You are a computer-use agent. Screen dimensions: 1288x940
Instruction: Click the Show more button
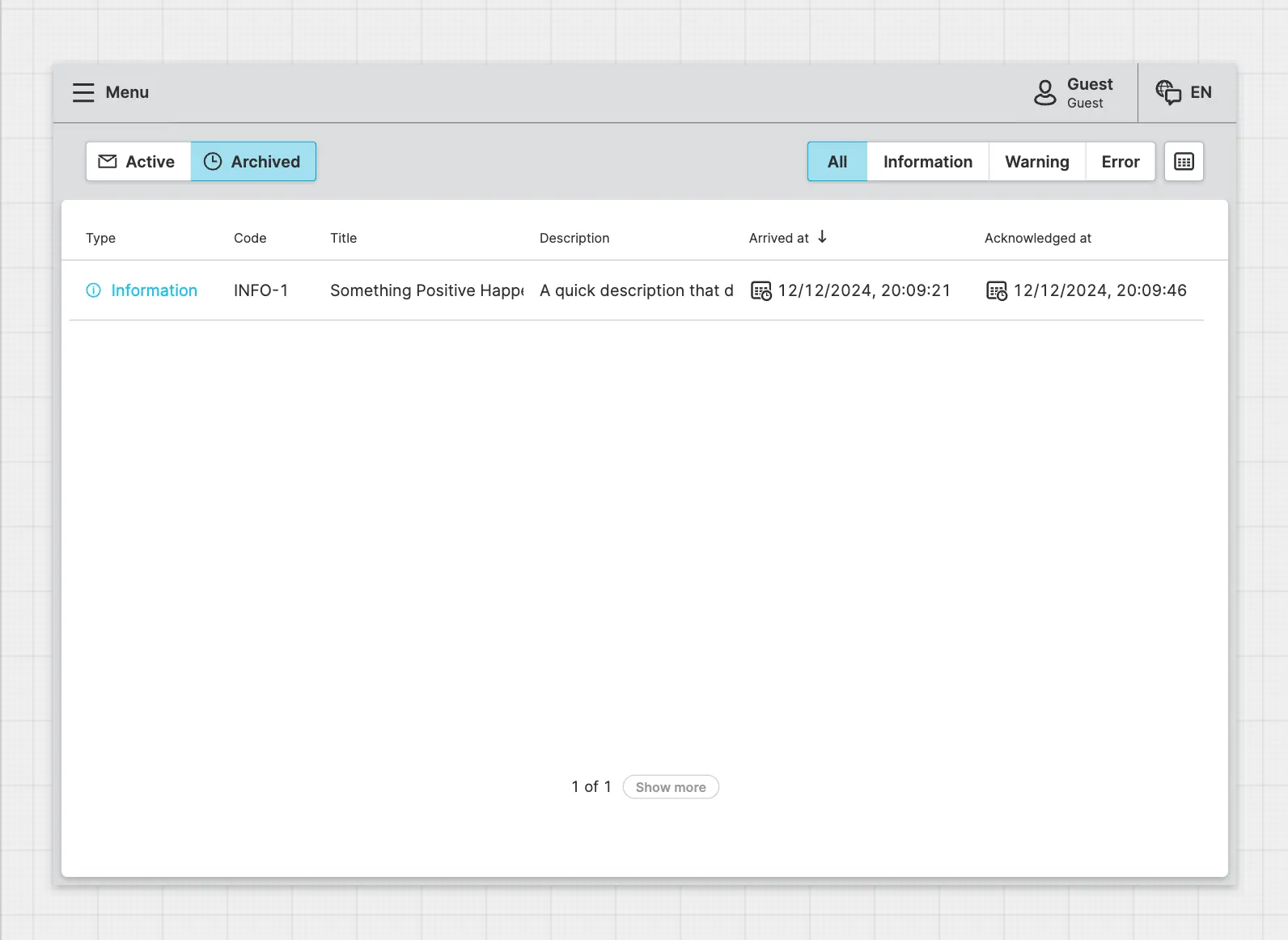[x=671, y=787]
